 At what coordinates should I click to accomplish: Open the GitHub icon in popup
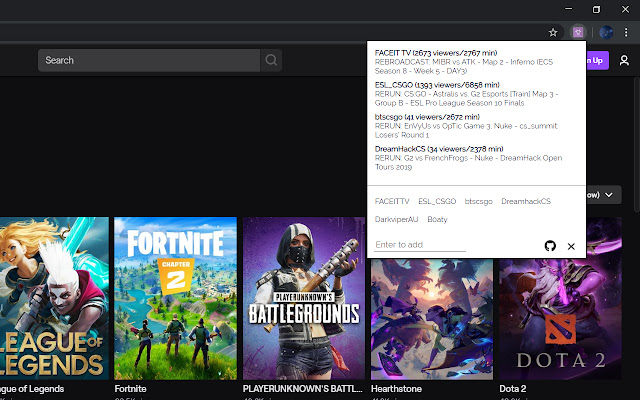tap(550, 246)
